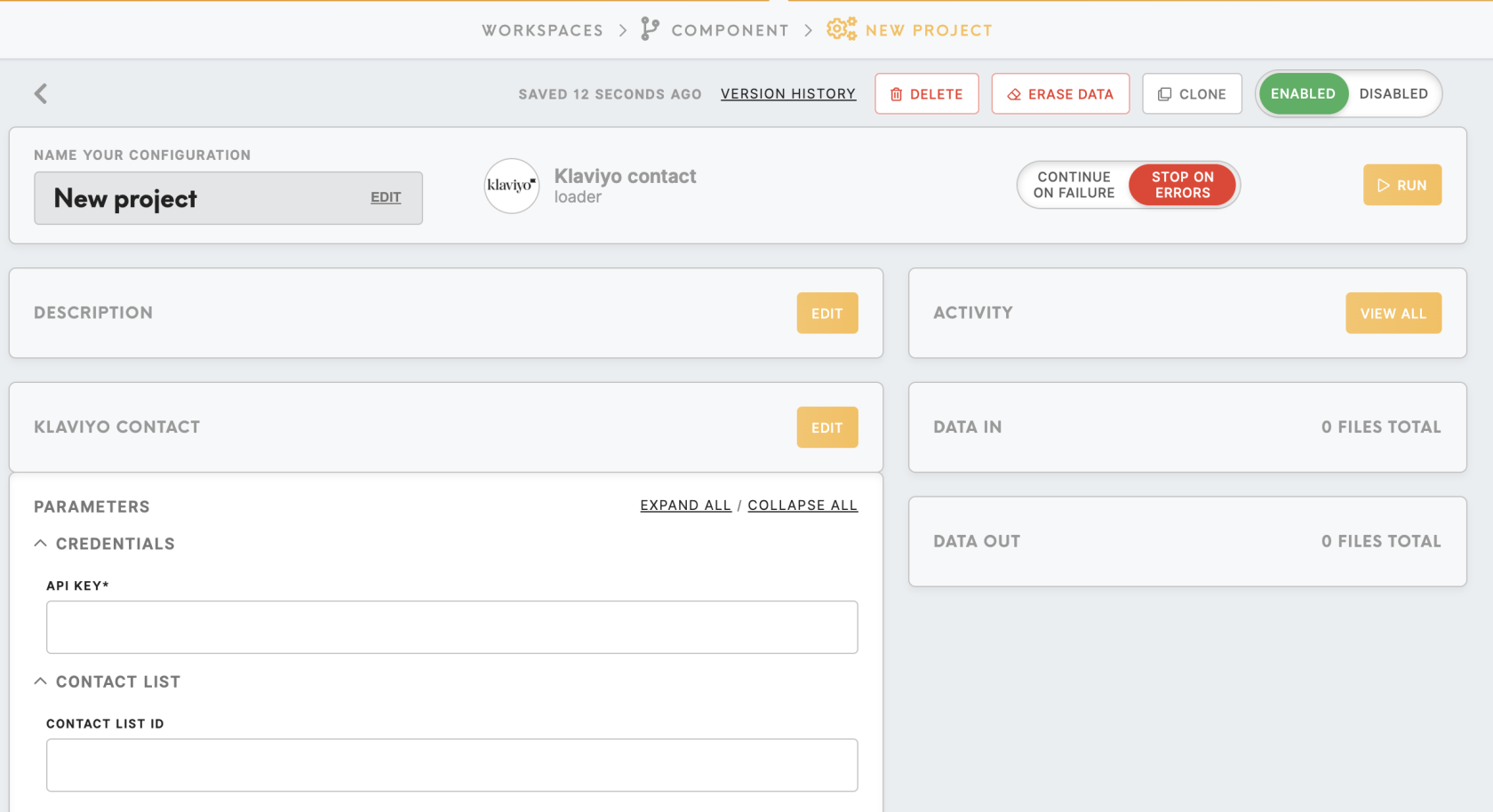The height and width of the screenshot is (812, 1493).
Task: Collapse the Credentials section
Action: pyautogui.click(x=40, y=543)
